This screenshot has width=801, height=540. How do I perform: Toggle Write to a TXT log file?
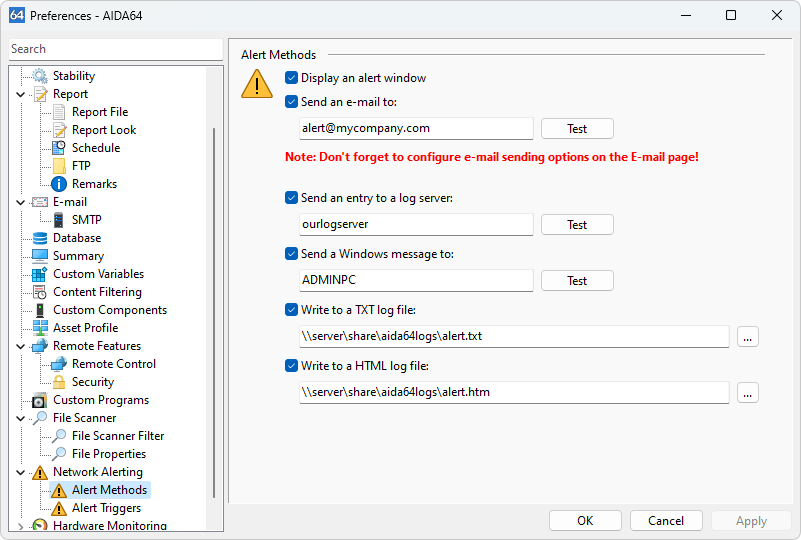291,310
